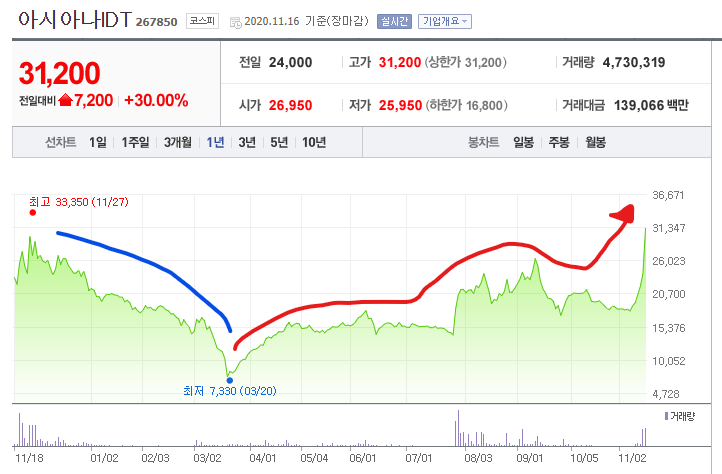Click the 4,728 price axis label

pos(666,394)
